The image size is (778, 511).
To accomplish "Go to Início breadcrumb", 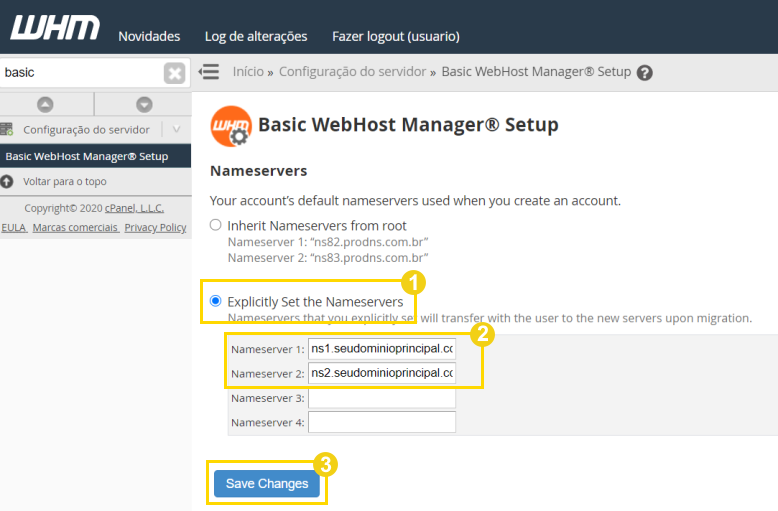I will pos(248,71).
